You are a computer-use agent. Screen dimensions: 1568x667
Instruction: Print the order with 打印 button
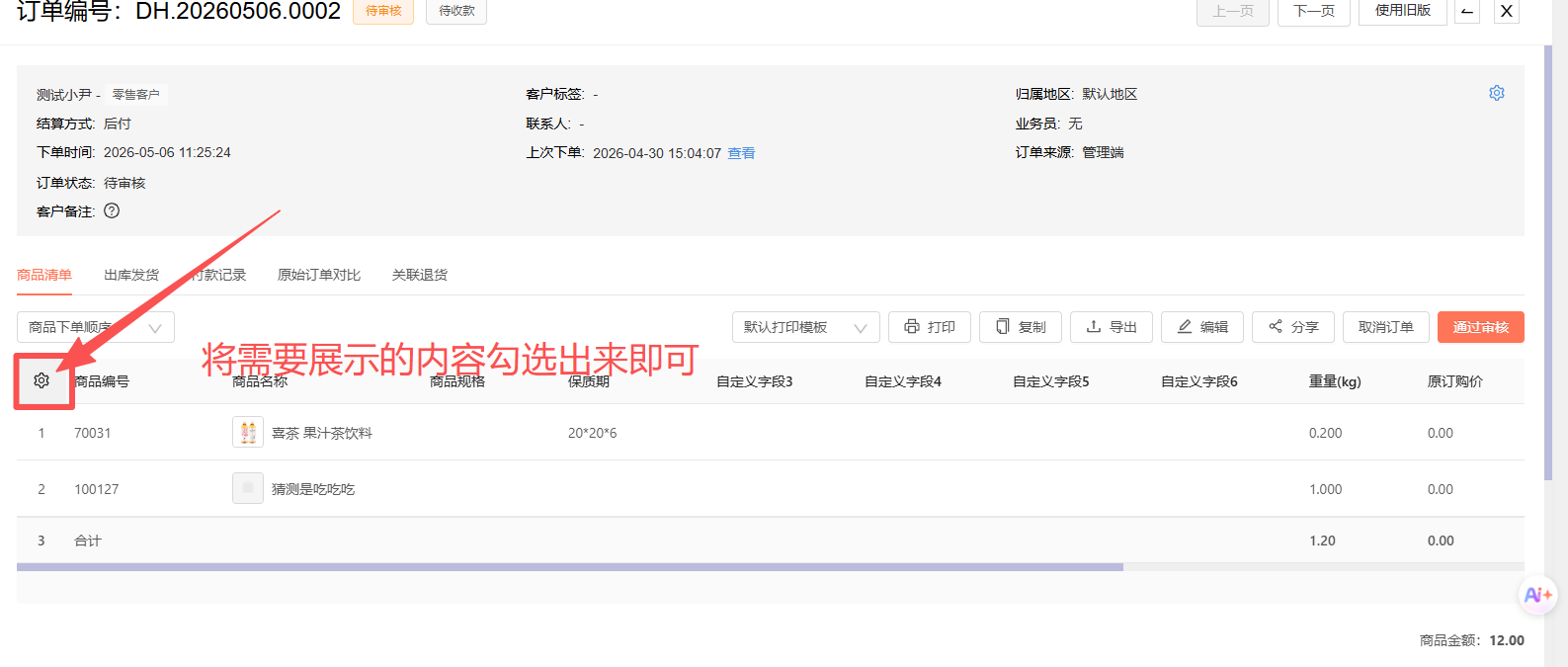click(930, 327)
